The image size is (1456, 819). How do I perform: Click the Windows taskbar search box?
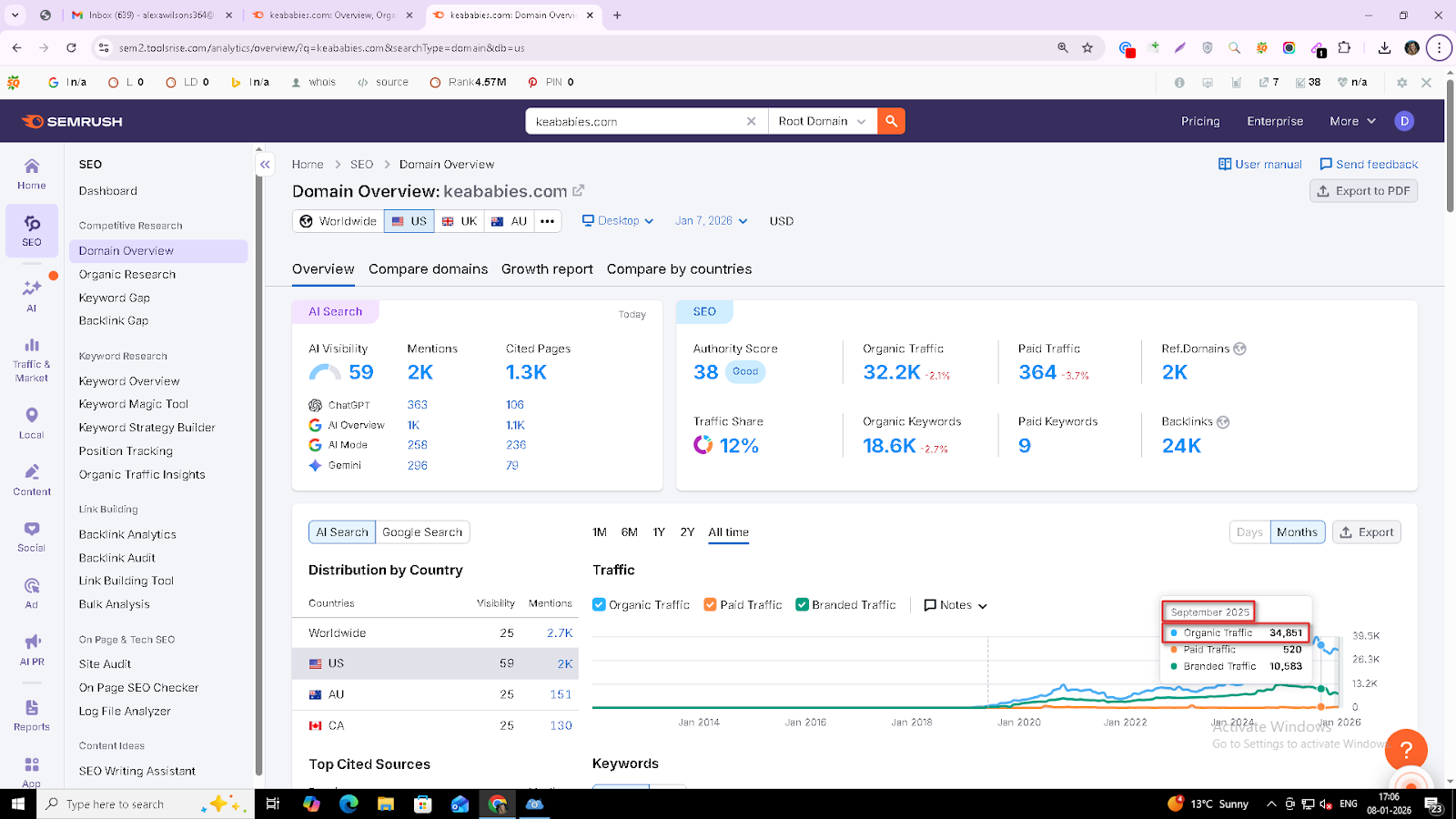(x=146, y=804)
